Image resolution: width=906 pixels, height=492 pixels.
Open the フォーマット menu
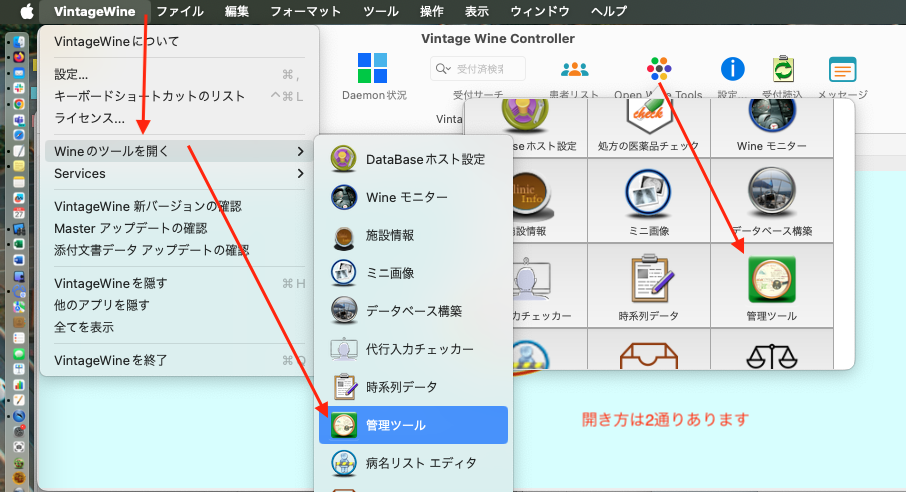pyautogui.click(x=306, y=11)
